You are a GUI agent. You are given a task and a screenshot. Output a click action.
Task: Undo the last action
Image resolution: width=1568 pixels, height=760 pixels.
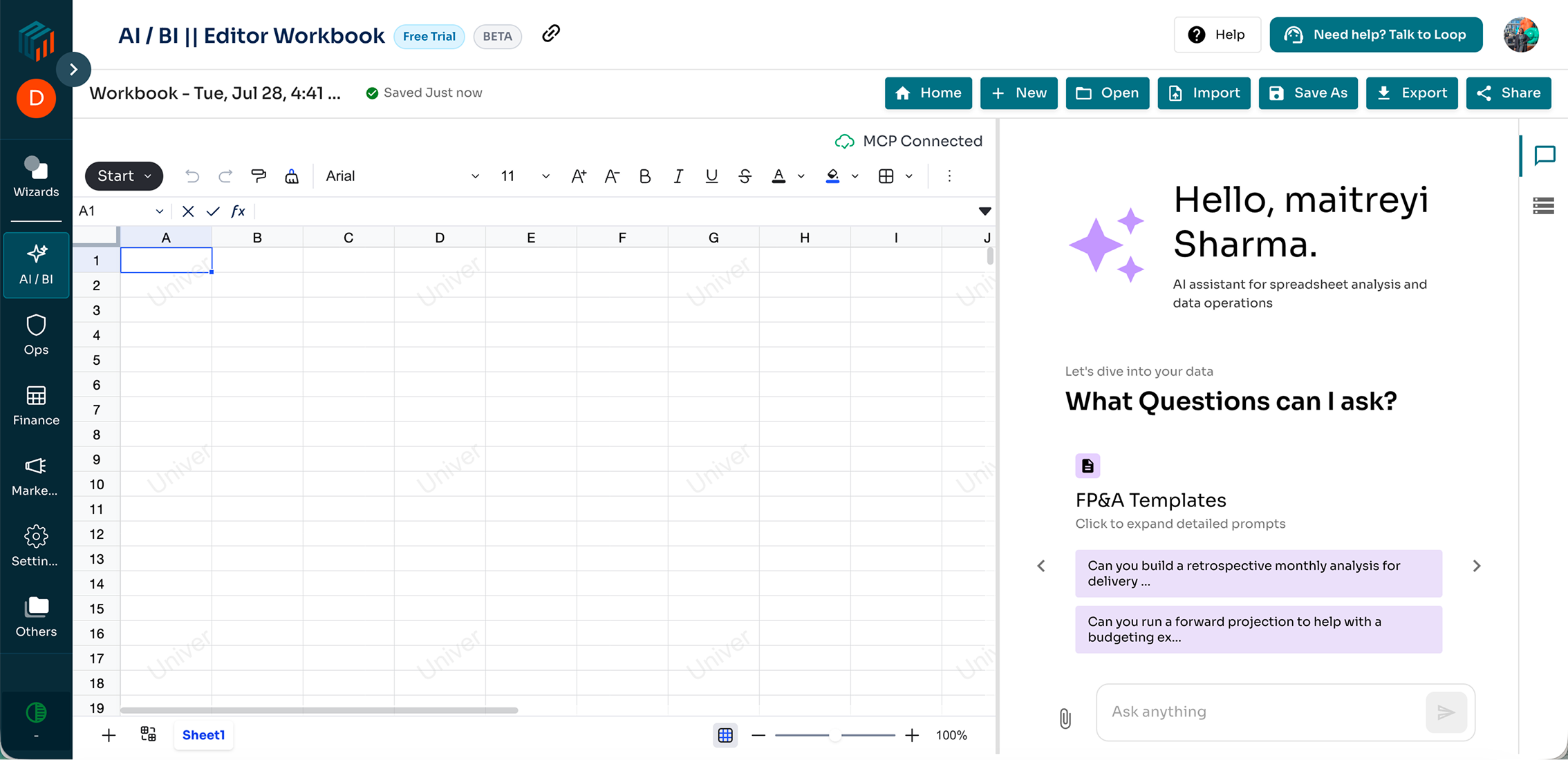point(192,176)
